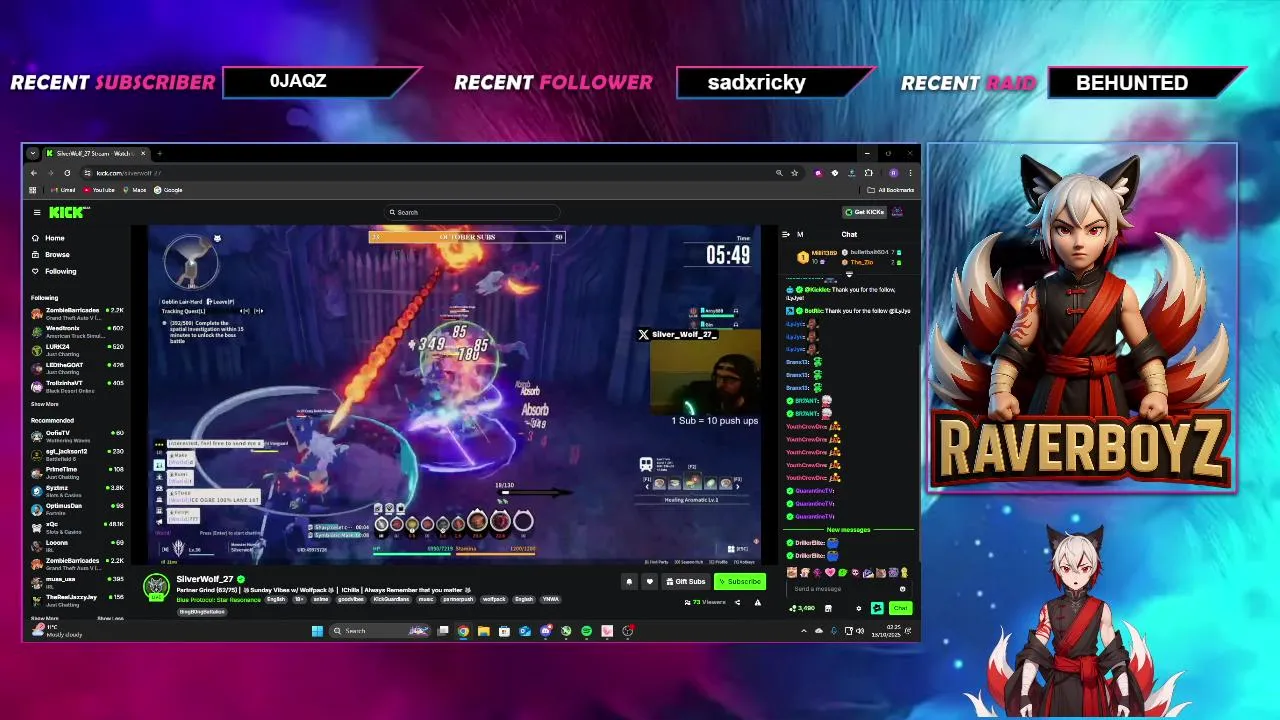Click the pink heart quick emote
Viewport: 1280px width, 720px height.
click(830, 573)
